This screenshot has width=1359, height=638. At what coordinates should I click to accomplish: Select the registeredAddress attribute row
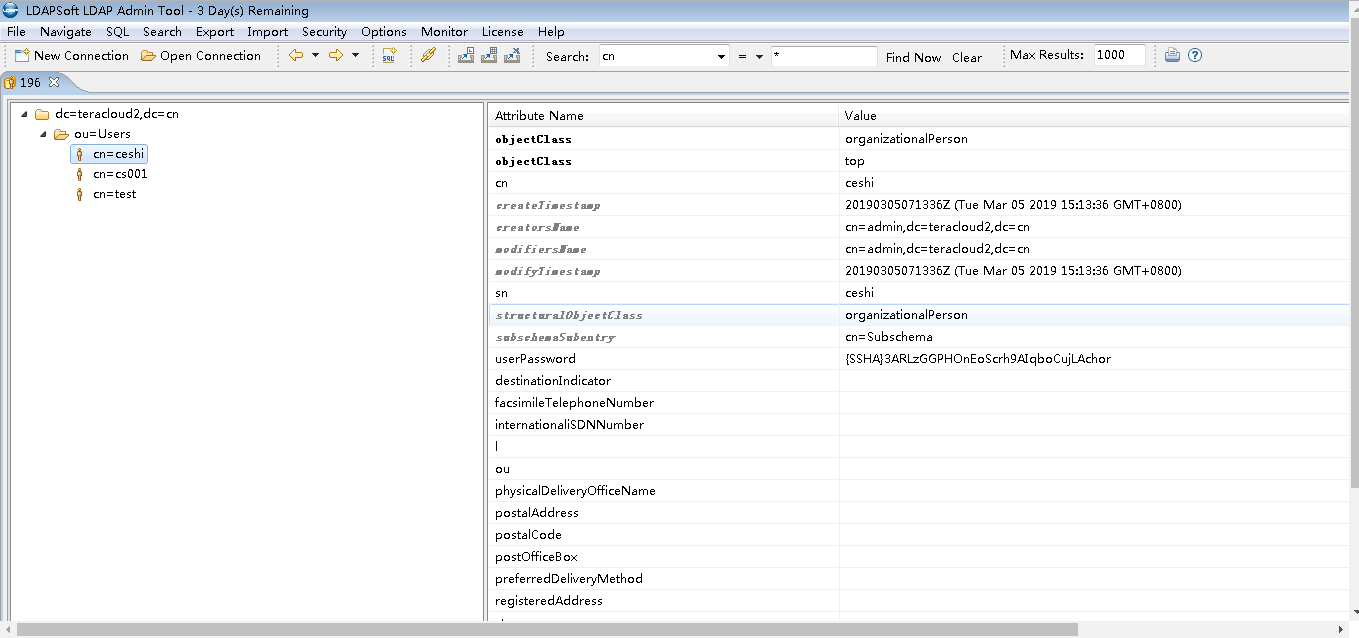(920, 601)
